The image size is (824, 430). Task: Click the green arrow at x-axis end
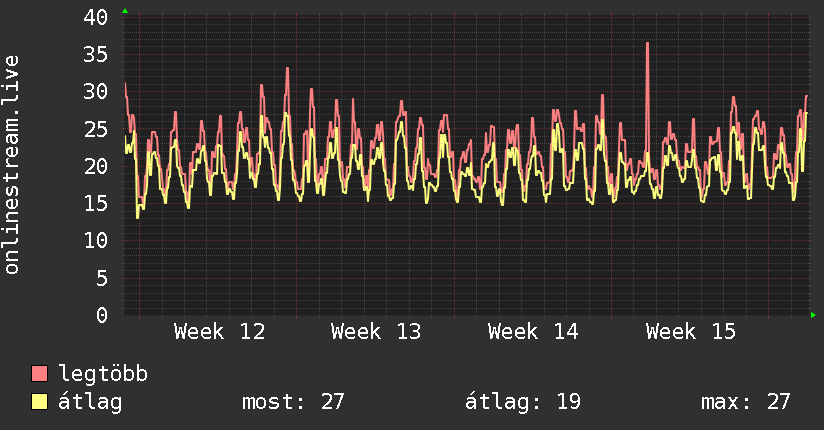[813, 315]
